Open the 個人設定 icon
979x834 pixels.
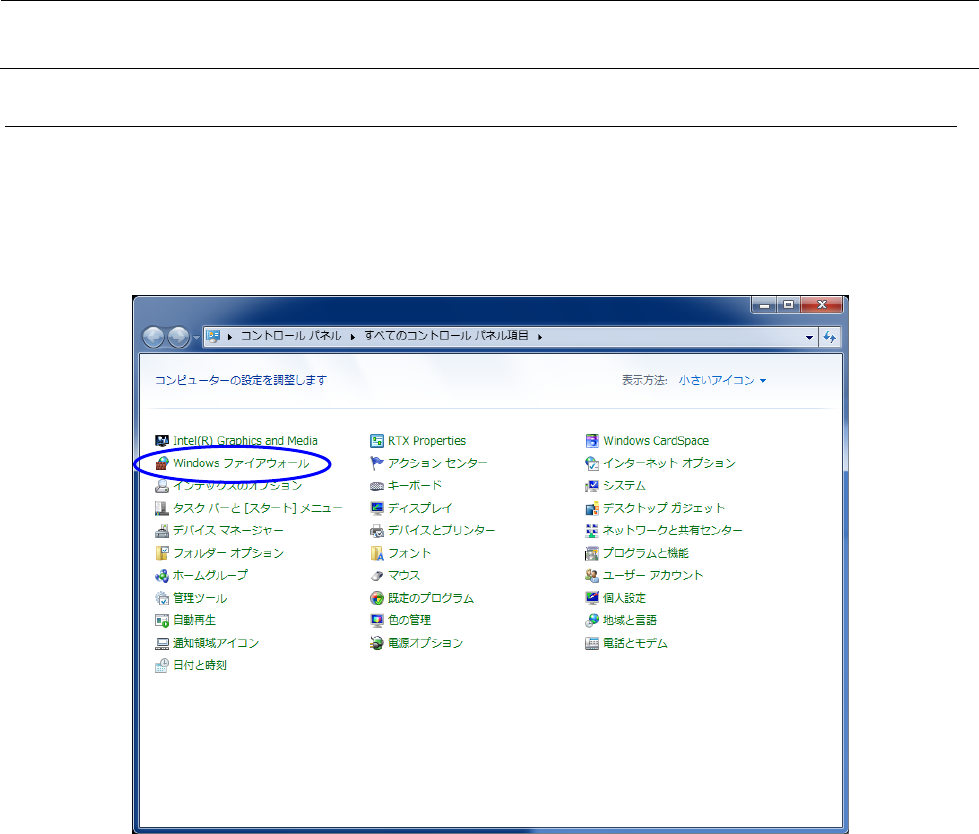tap(592, 598)
